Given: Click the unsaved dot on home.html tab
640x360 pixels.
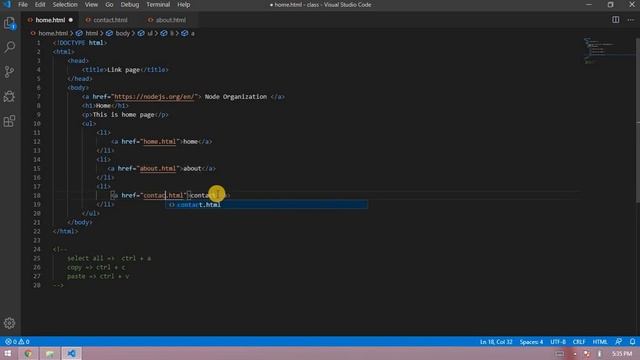Looking at the screenshot, I should (x=71, y=20).
